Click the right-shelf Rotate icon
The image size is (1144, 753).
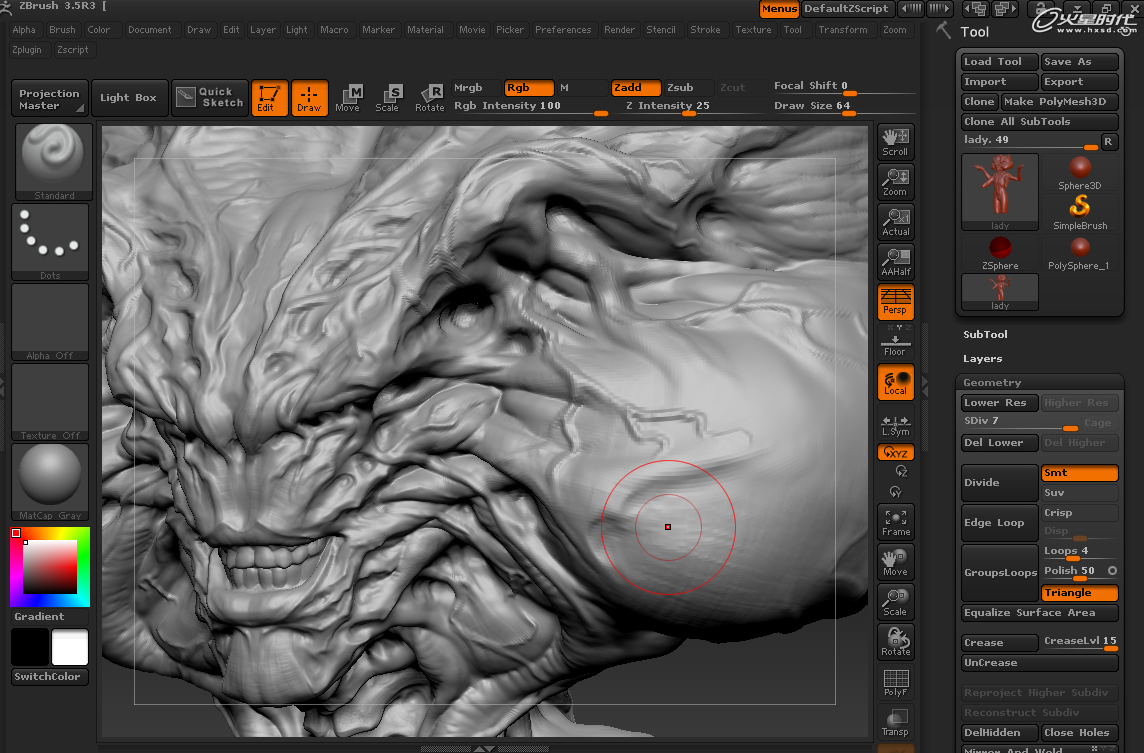895,643
